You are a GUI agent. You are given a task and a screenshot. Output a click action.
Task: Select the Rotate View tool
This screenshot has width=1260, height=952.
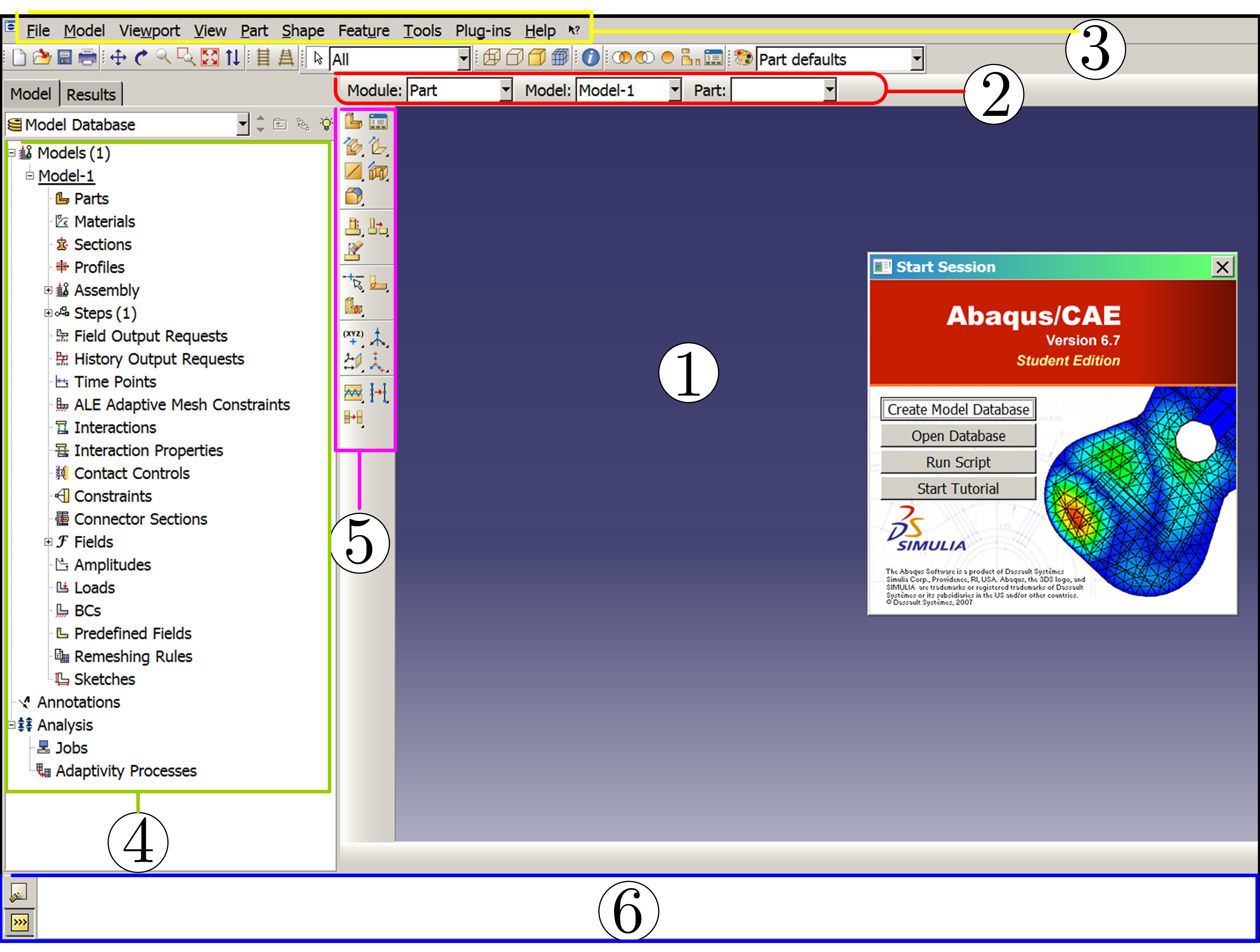[141, 58]
